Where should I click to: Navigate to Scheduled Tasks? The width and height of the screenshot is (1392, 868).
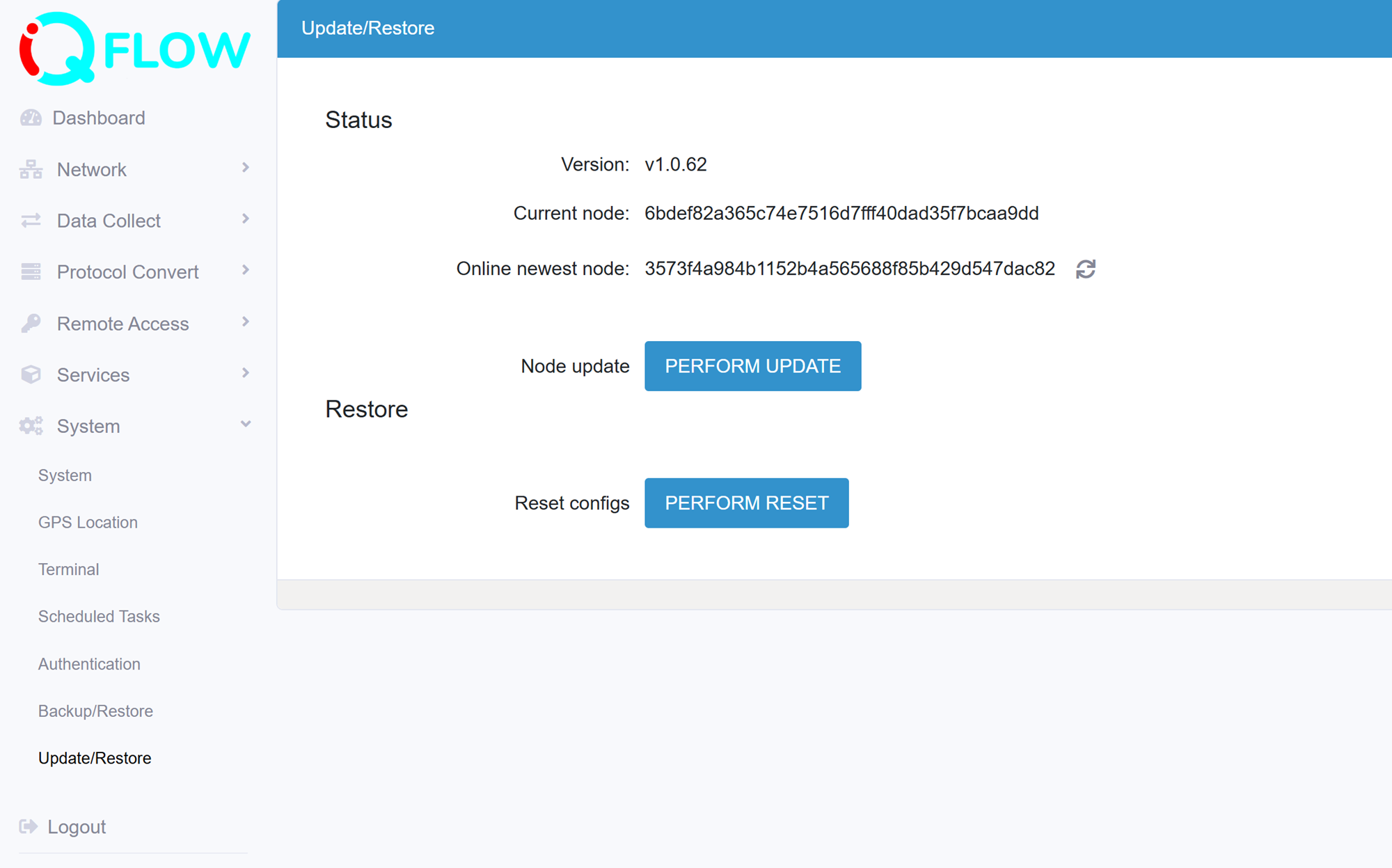99,616
